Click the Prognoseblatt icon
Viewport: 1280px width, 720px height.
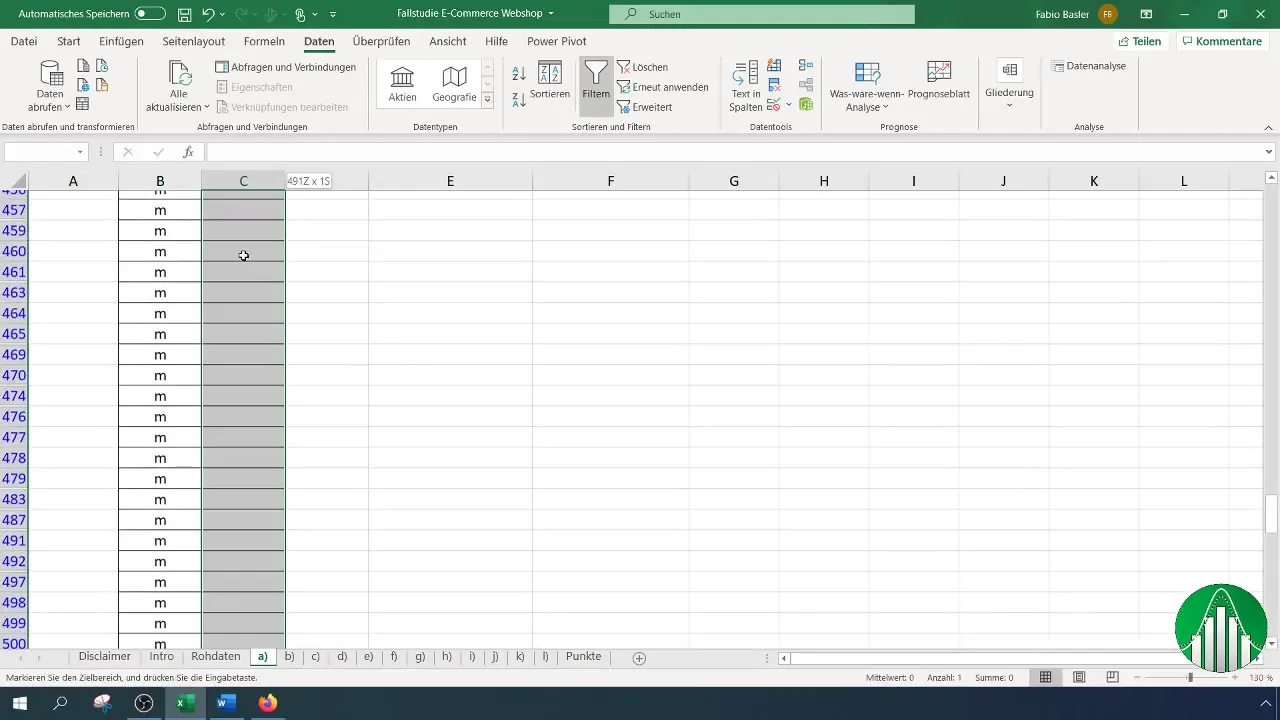[939, 72]
